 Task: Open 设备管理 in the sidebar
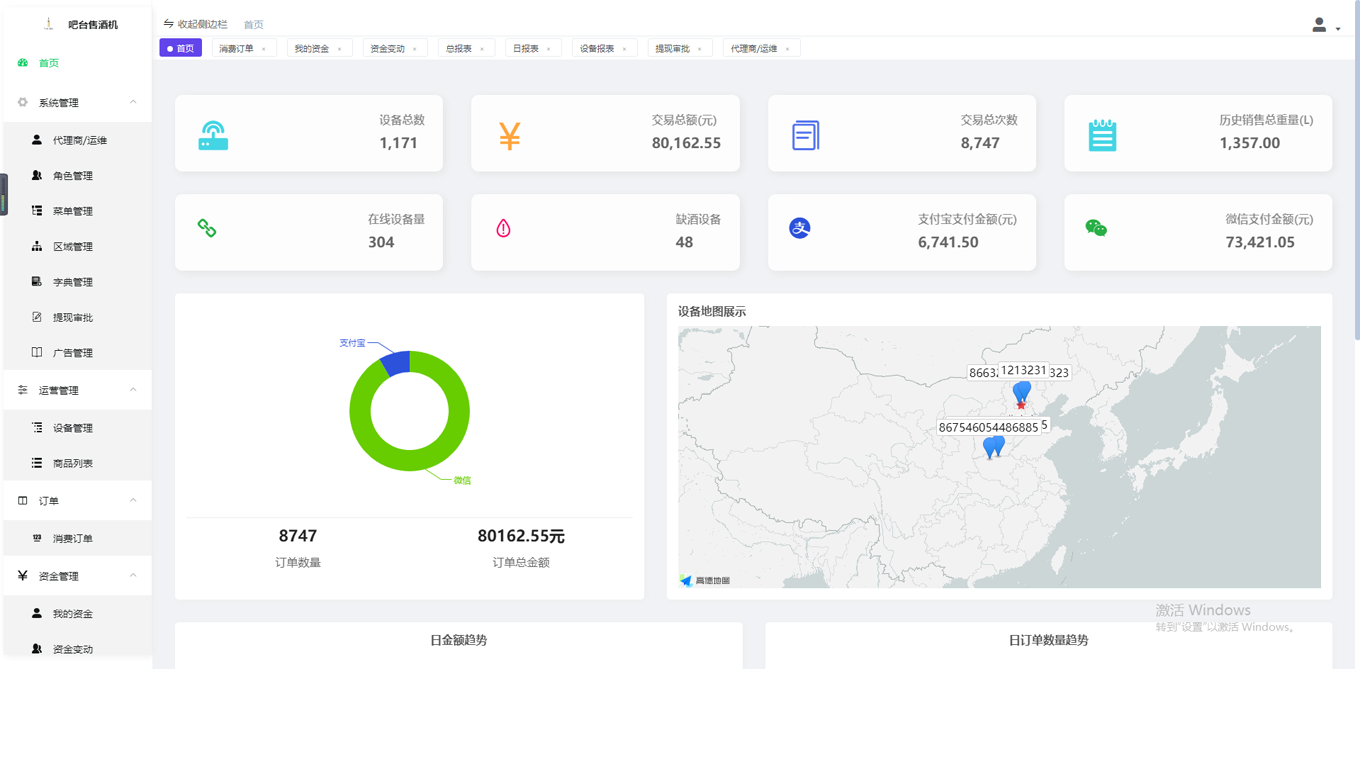pos(72,428)
